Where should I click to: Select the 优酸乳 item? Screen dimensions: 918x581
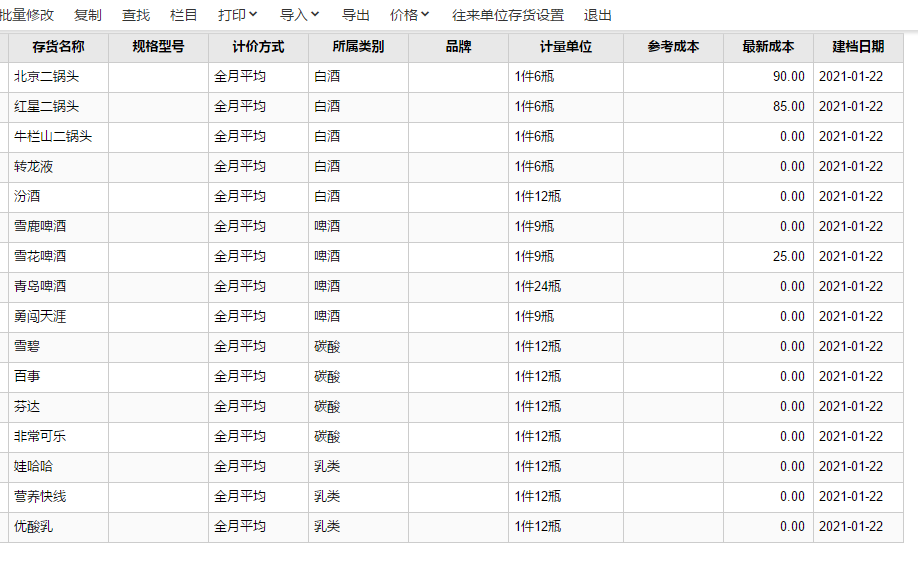(33, 527)
